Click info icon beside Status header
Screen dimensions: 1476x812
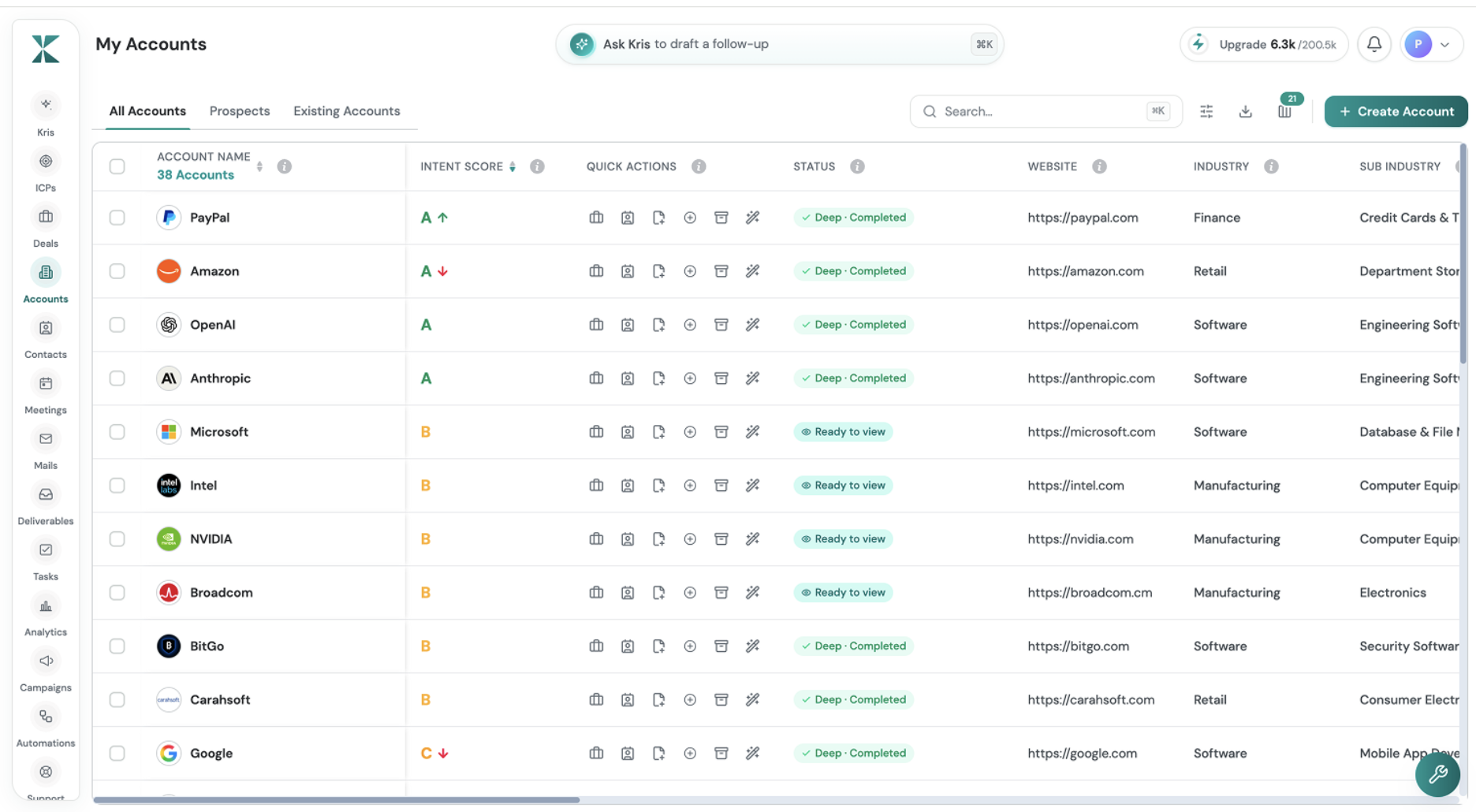click(857, 166)
